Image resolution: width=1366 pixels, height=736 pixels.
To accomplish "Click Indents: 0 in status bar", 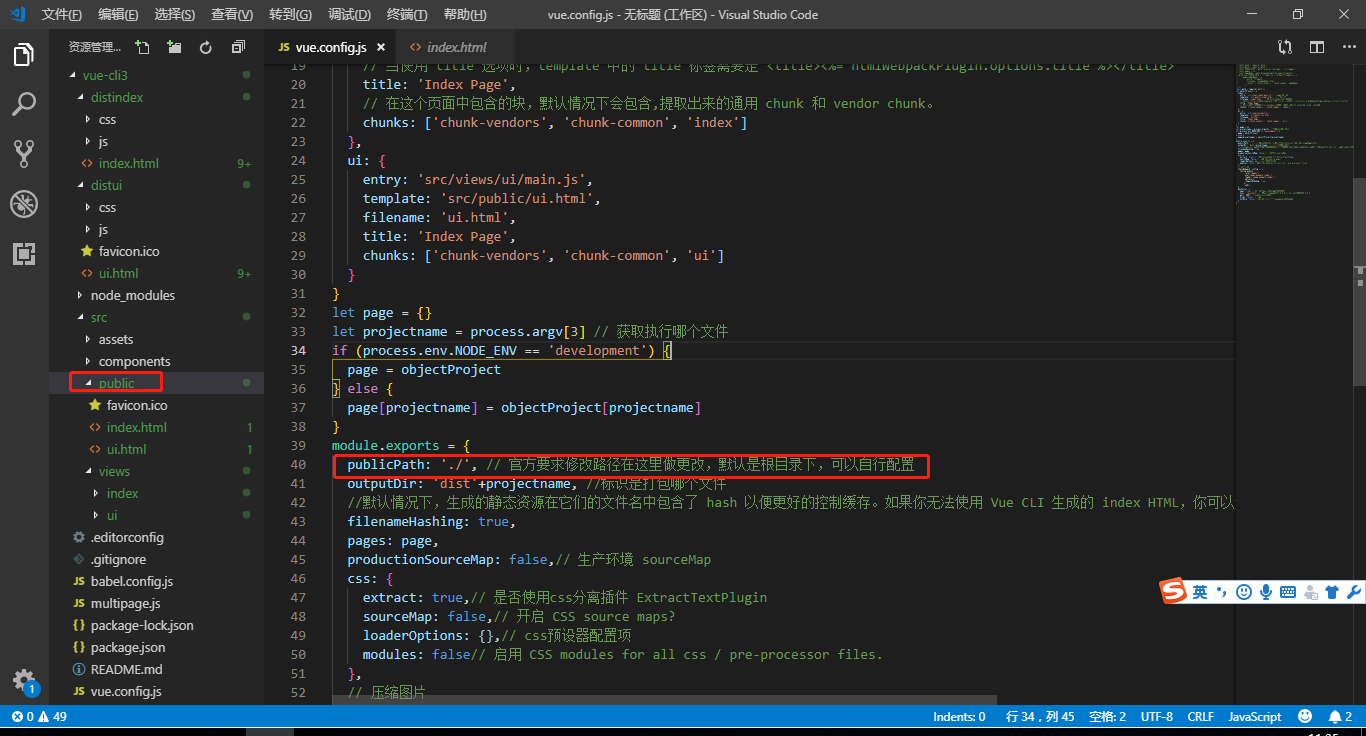I will click(x=959, y=717).
